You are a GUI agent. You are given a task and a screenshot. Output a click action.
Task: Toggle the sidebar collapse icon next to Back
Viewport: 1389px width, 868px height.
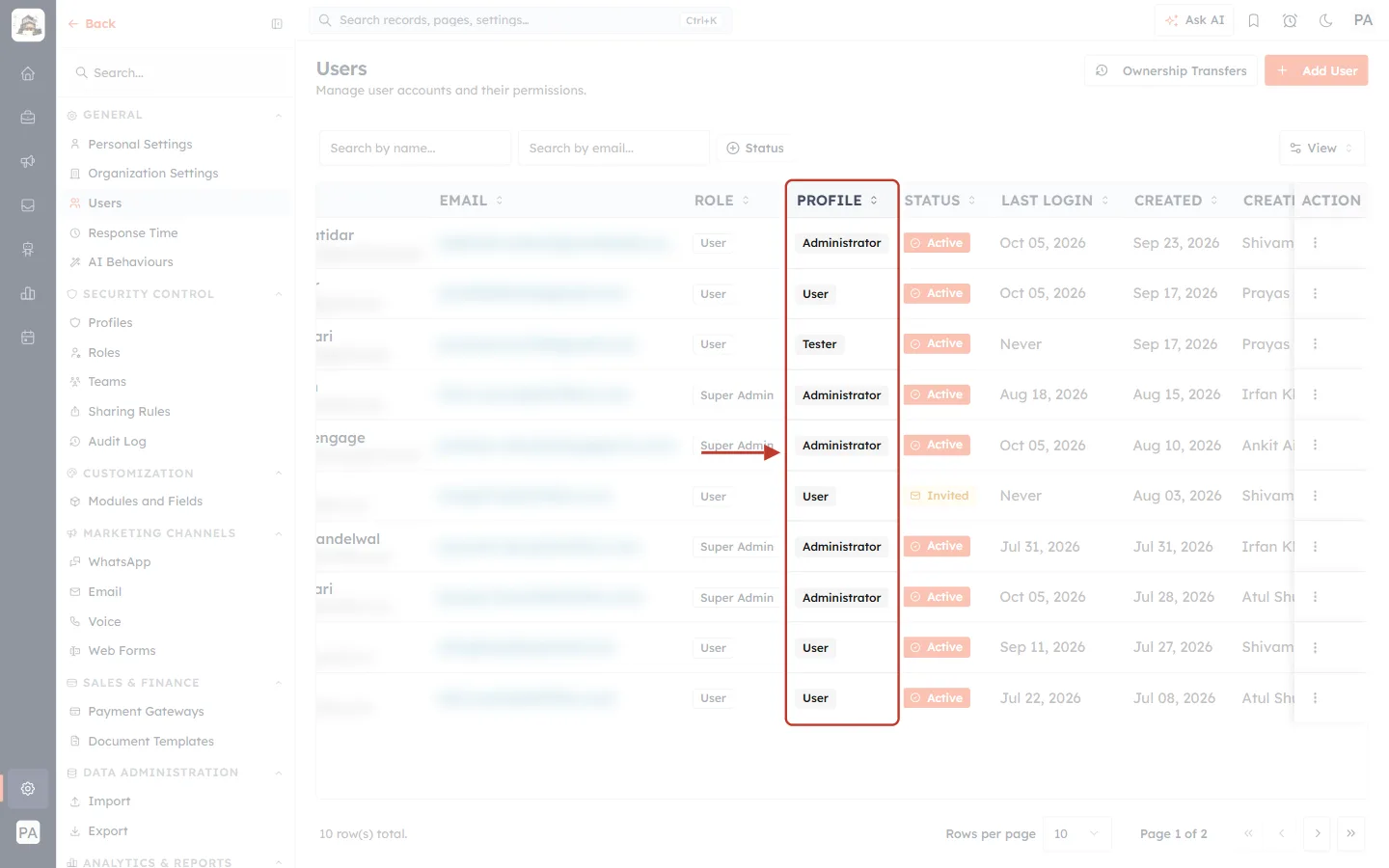point(277,24)
